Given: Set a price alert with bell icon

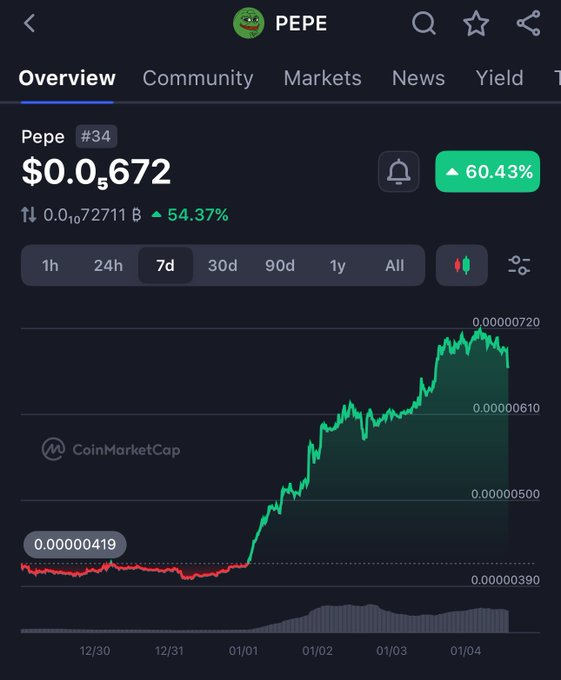Looking at the screenshot, I should tap(398, 172).
